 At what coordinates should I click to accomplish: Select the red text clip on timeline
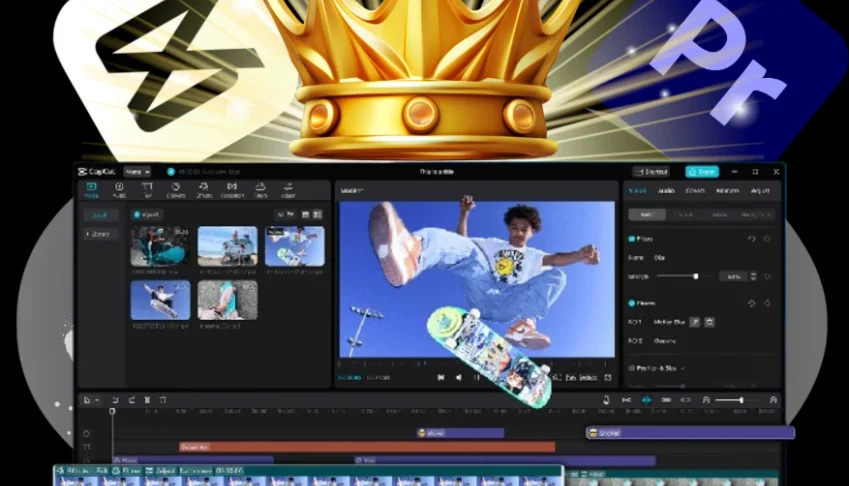367,447
